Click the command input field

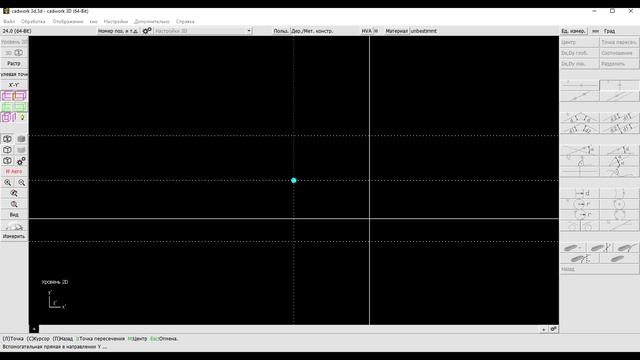pos(289,329)
